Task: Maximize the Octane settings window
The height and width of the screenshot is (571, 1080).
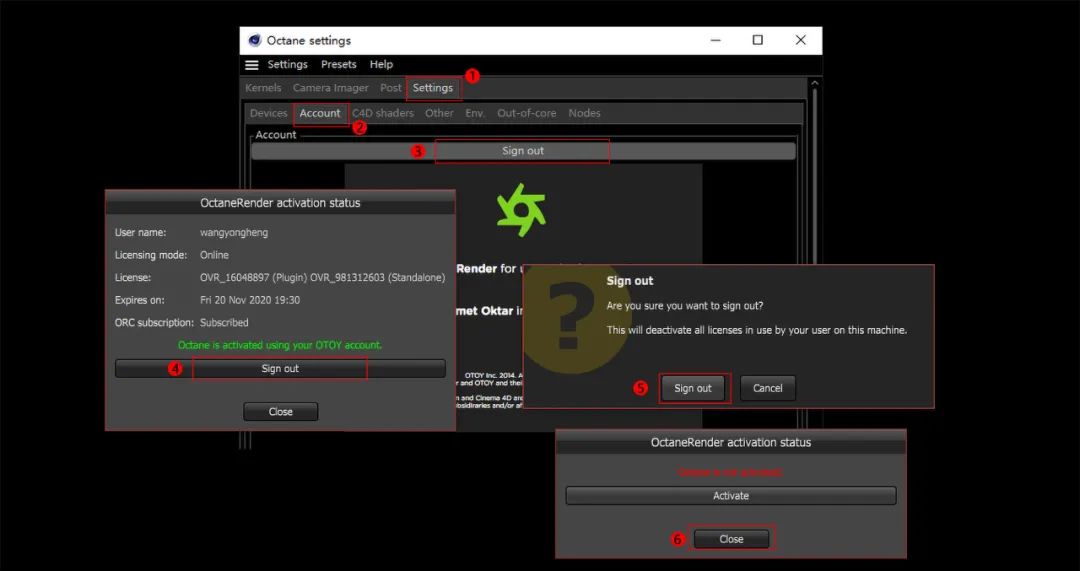Action: [x=757, y=40]
